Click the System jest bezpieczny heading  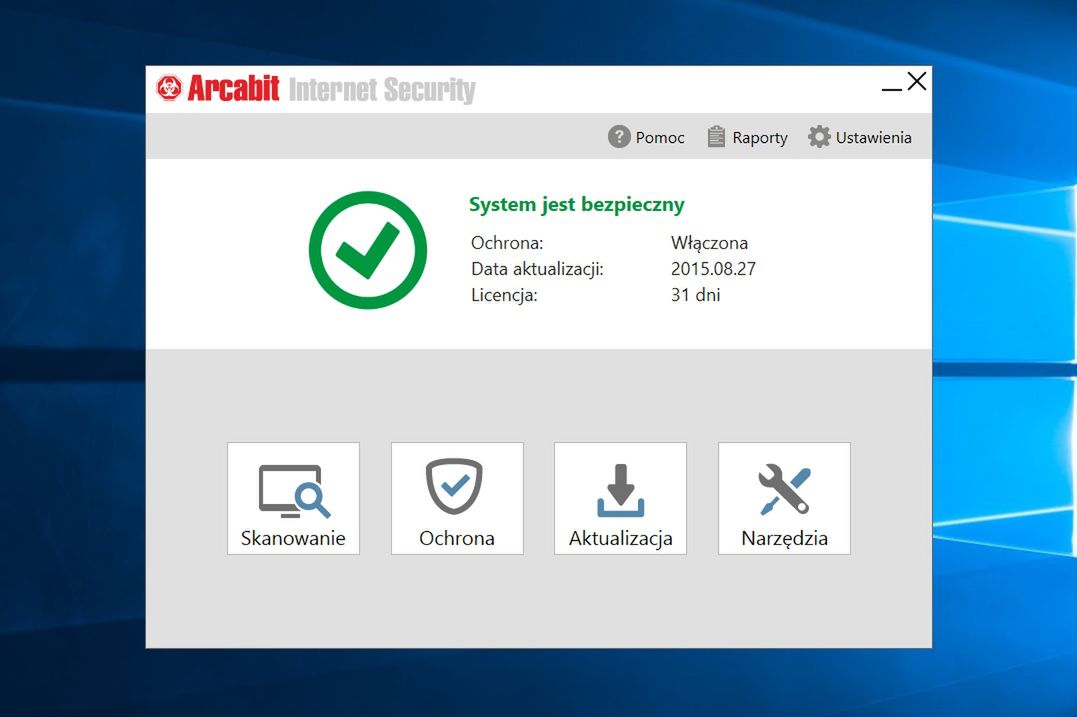[x=577, y=204]
